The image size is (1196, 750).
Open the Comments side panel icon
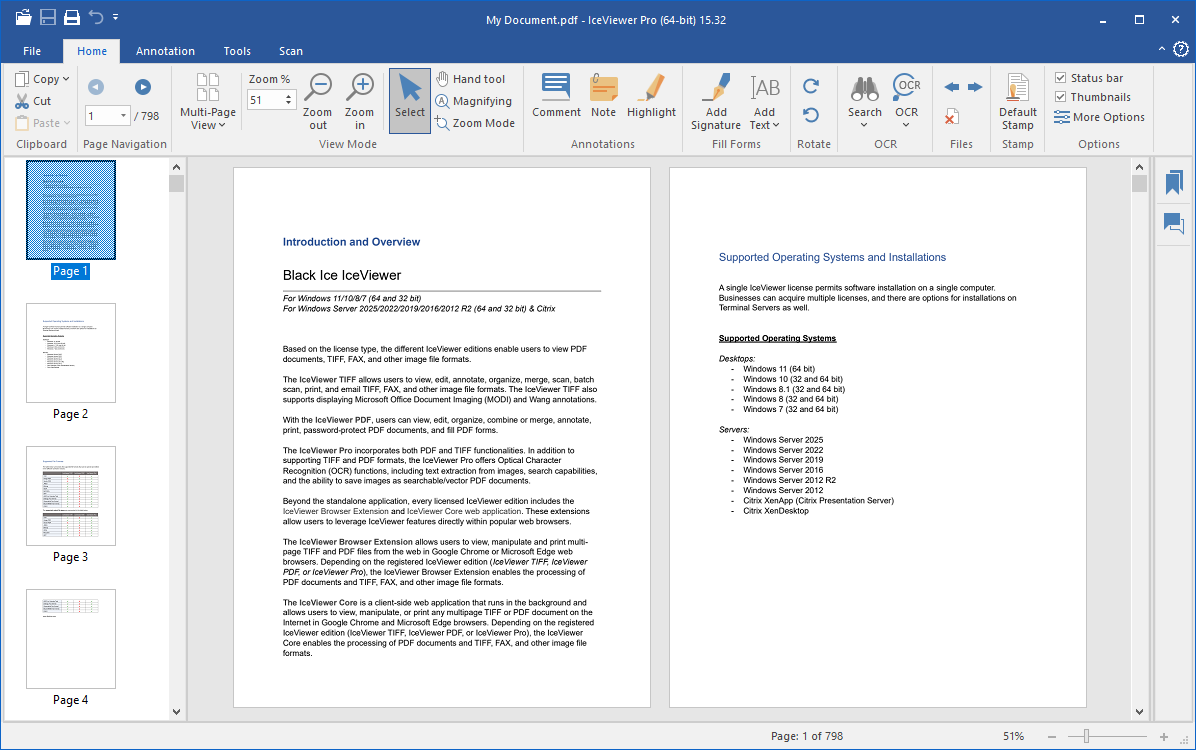coord(1174,224)
